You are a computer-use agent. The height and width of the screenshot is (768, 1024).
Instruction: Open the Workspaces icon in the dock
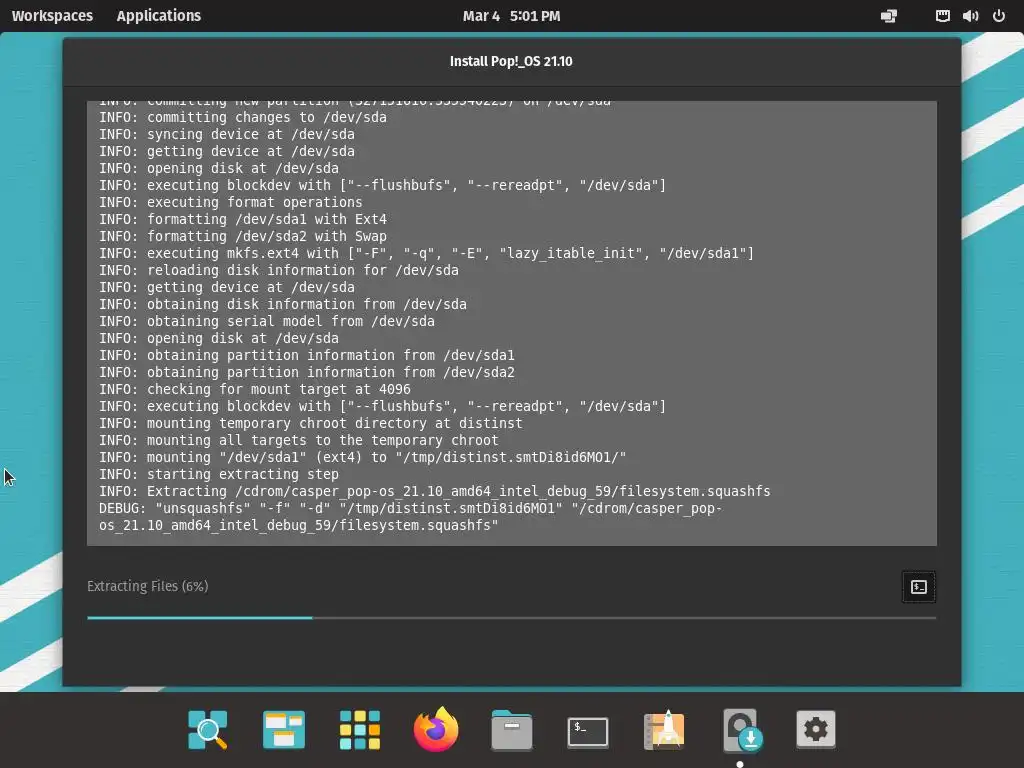(283, 729)
